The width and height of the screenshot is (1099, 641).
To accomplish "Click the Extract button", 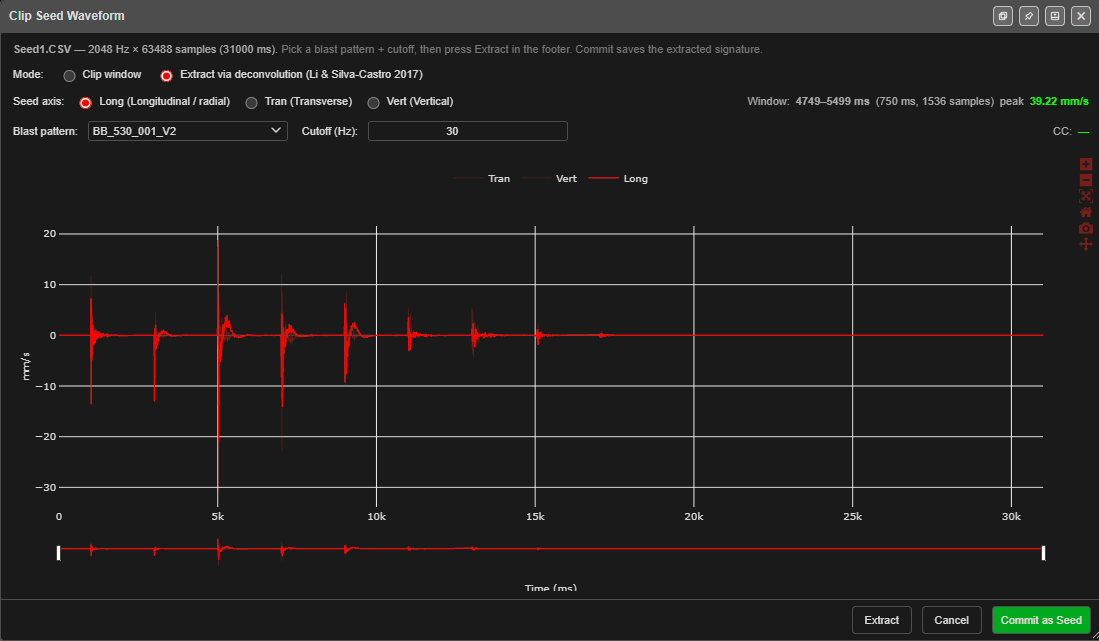I will (x=882, y=620).
